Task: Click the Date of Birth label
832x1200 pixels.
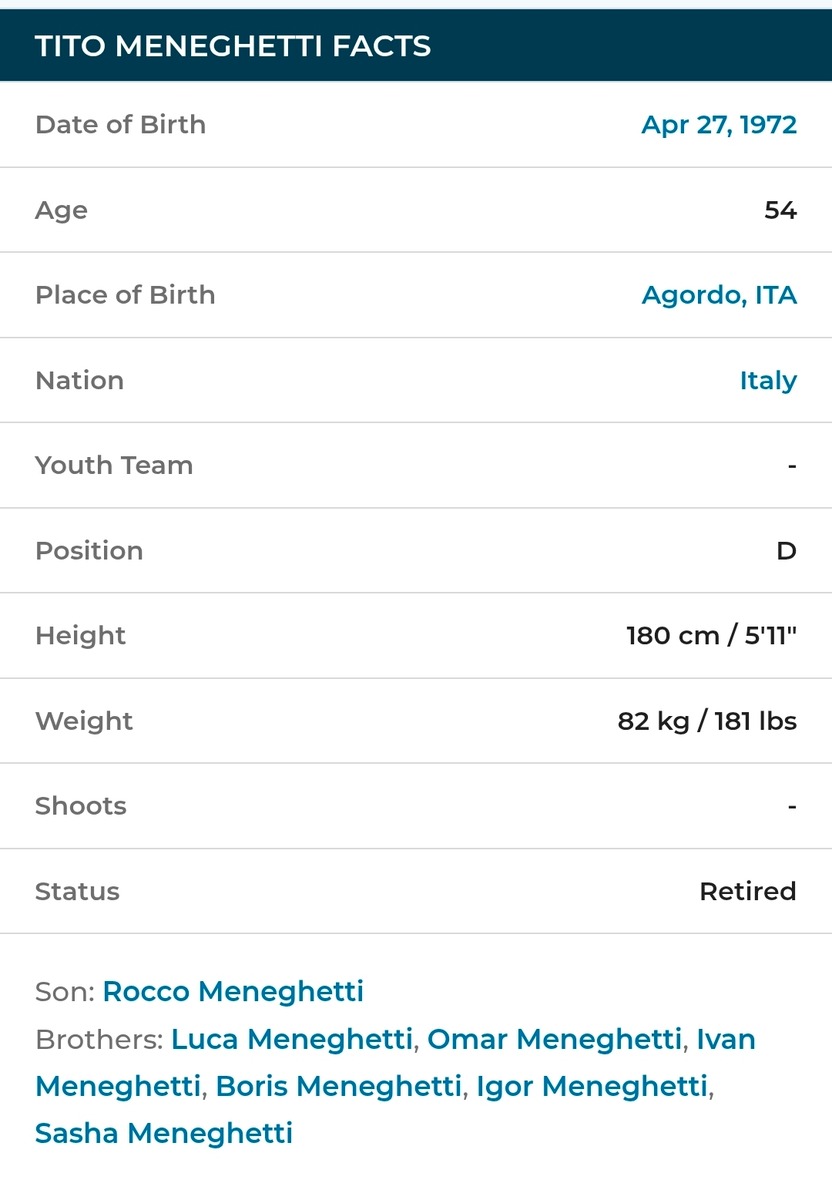Action: click(120, 125)
